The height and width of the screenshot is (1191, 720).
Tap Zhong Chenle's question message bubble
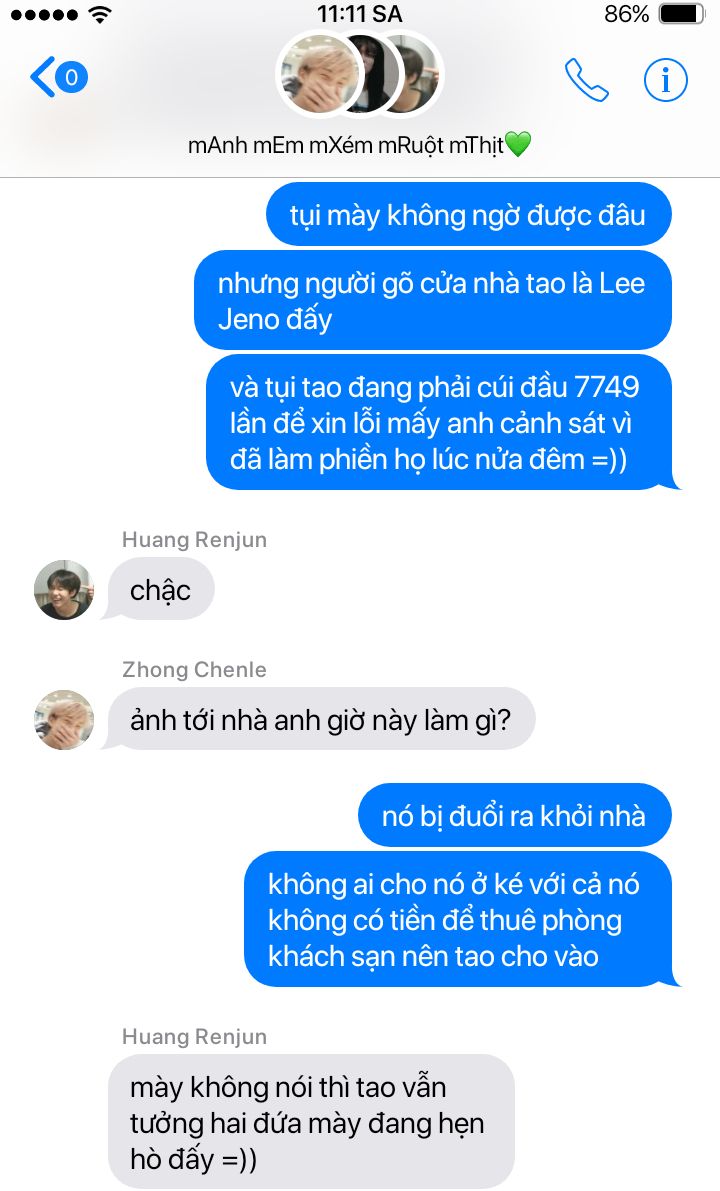321,719
